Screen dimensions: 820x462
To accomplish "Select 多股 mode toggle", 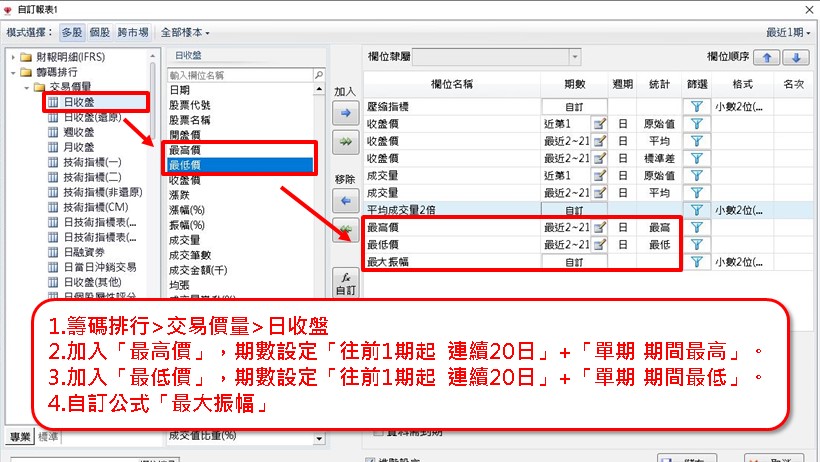I will [x=72, y=32].
